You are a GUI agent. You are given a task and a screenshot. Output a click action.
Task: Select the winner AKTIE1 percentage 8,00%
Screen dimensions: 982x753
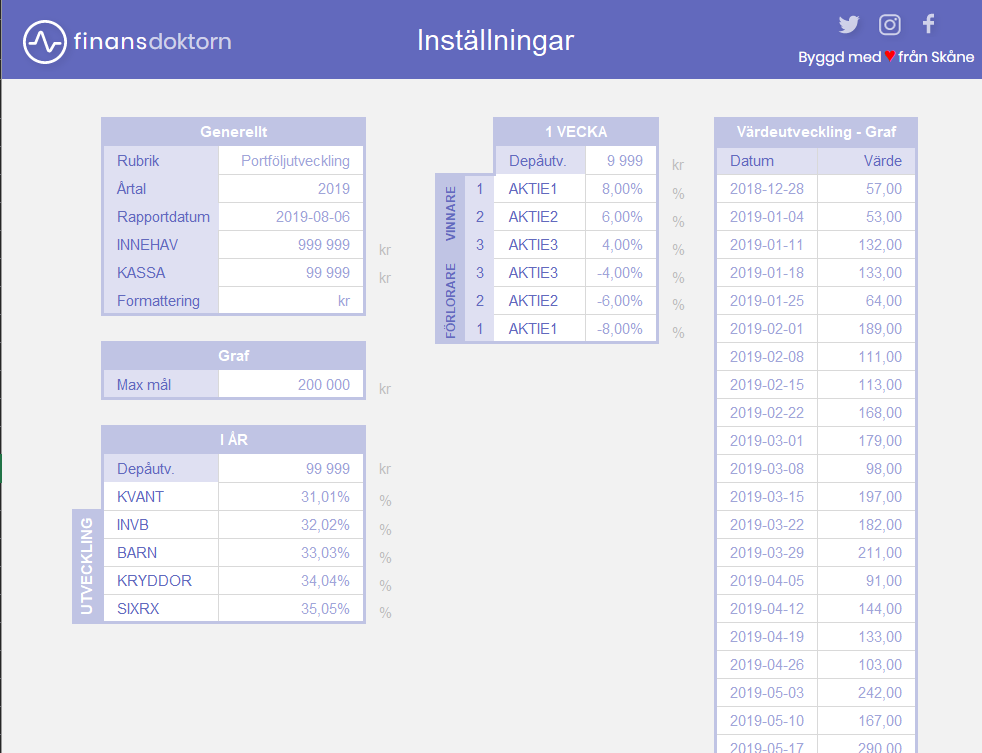pos(621,189)
